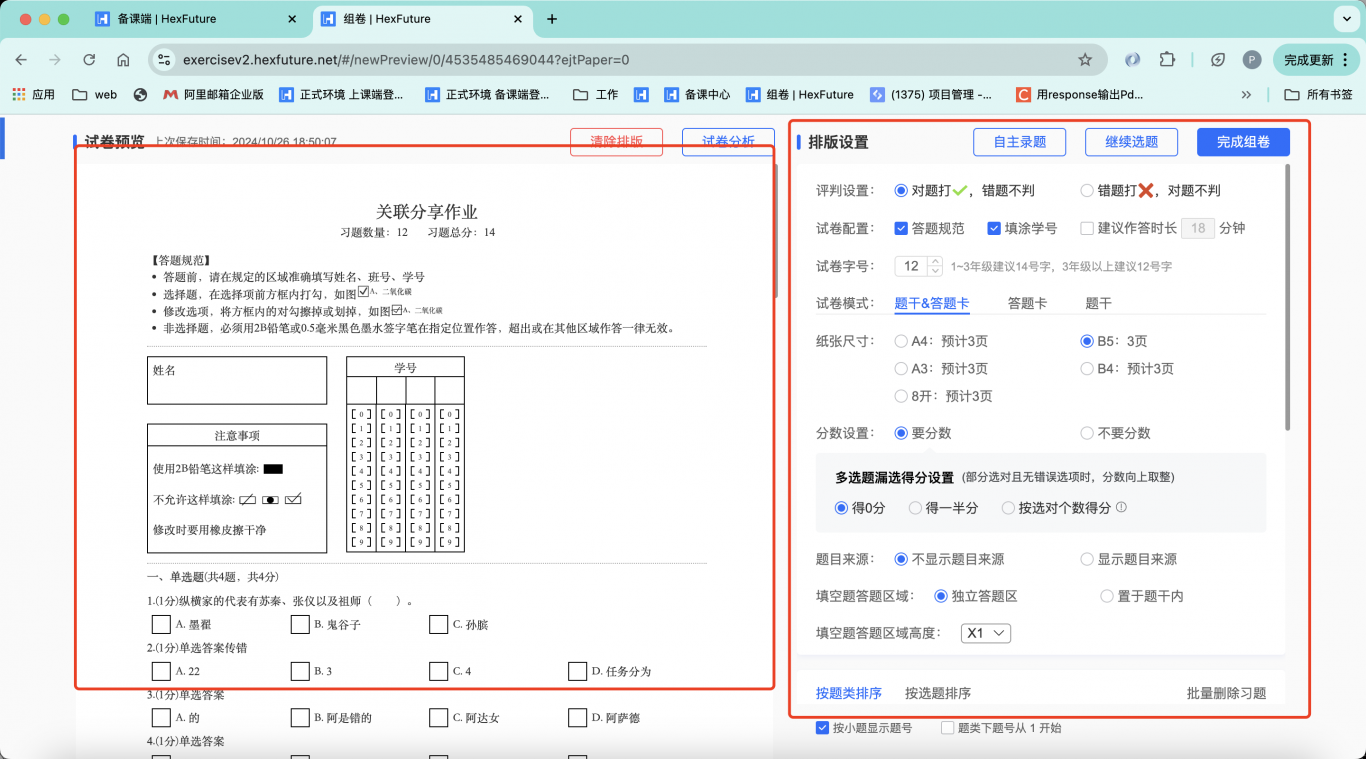
Task: Open the extensions puzzle icon
Action: [x=1167, y=60]
